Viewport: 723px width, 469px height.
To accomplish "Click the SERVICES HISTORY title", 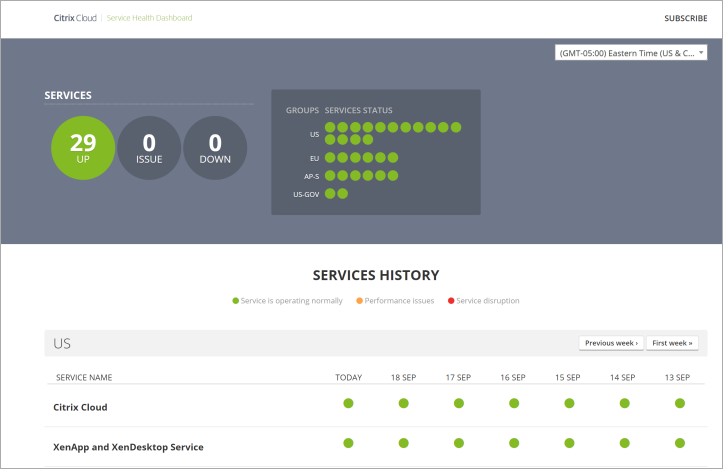I will [x=376, y=275].
